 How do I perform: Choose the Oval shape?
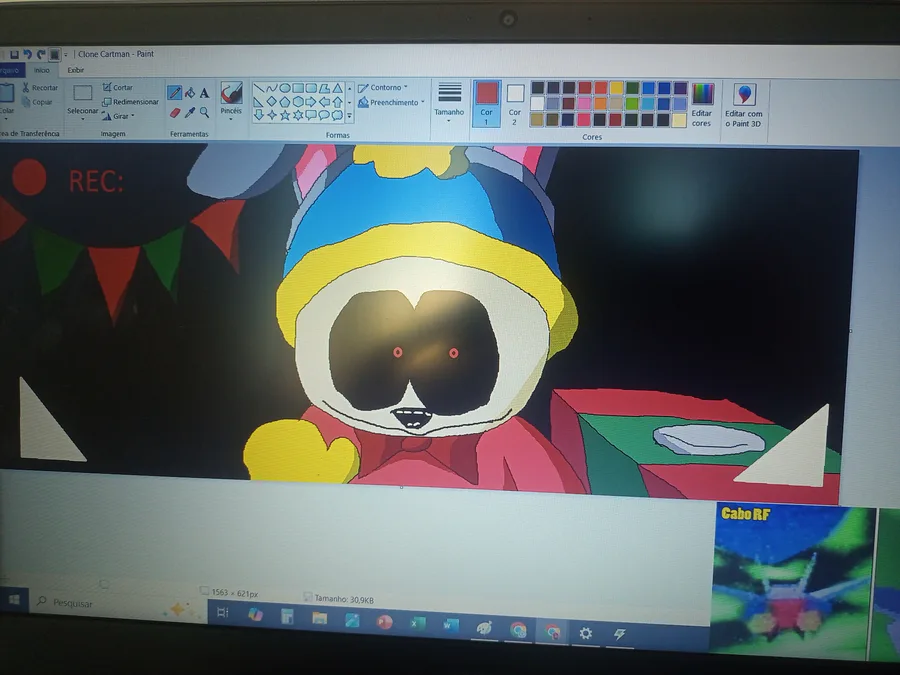point(285,88)
